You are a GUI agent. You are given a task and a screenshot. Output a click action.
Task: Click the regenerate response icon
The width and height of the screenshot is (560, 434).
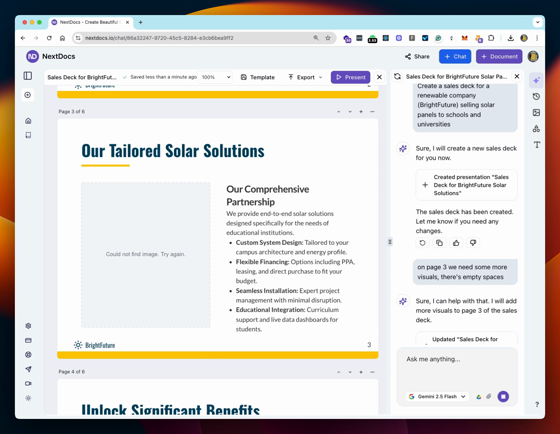(x=422, y=243)
